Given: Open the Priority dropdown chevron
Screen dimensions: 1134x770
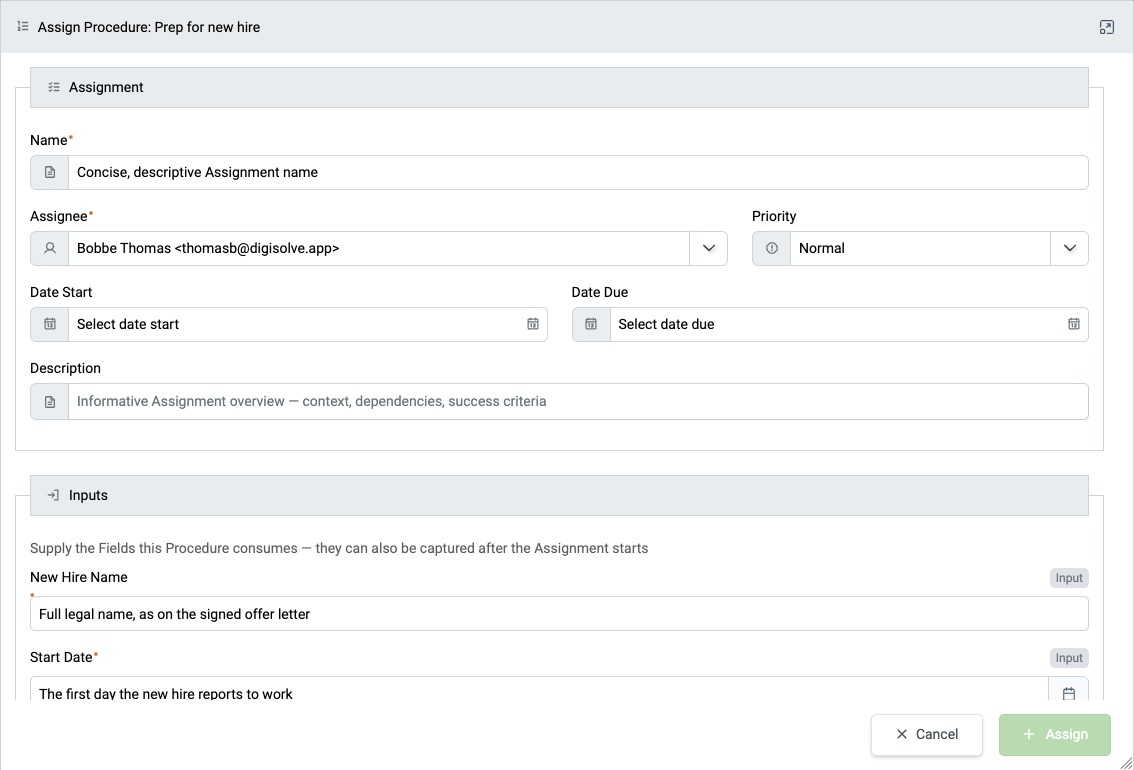Looking at the screenshot, I should (1070, 249).
